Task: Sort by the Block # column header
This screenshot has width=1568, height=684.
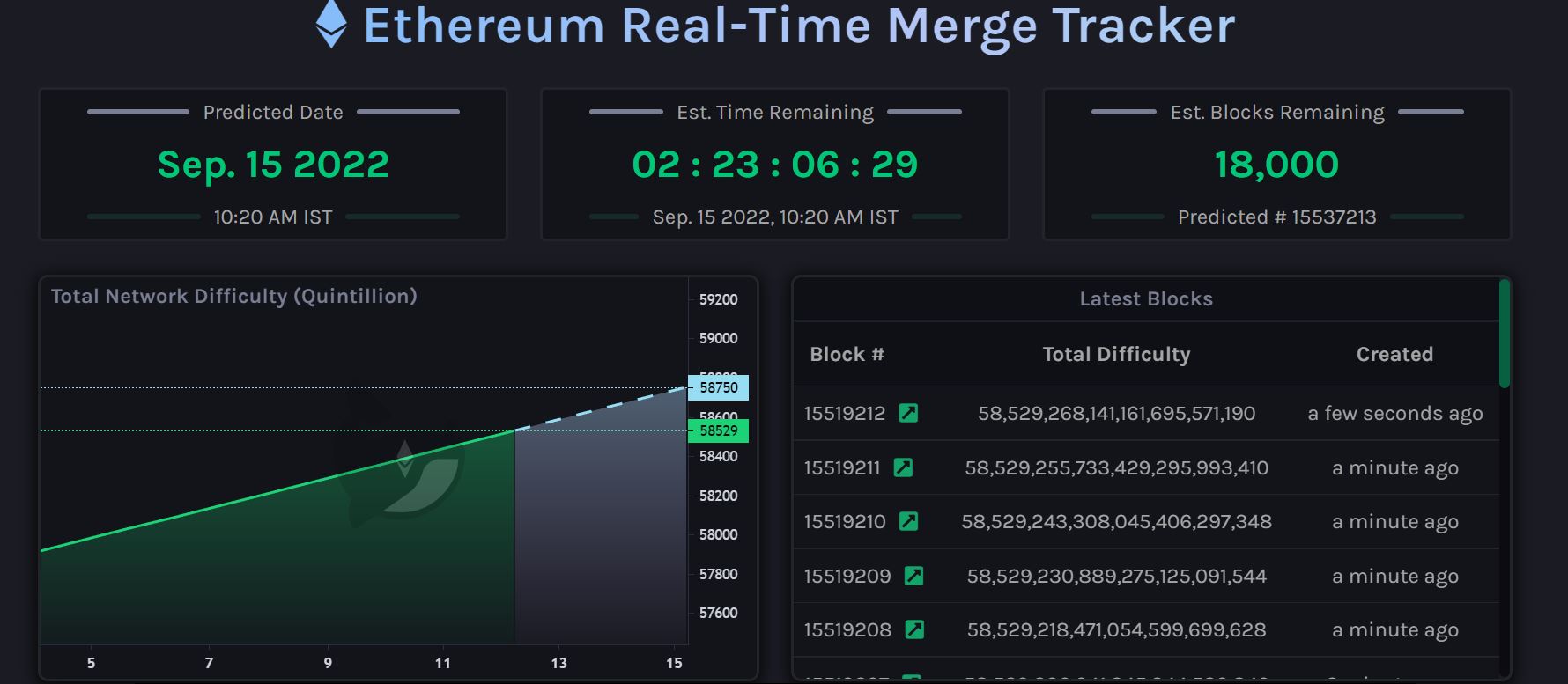Action: [x=846, y=354]
